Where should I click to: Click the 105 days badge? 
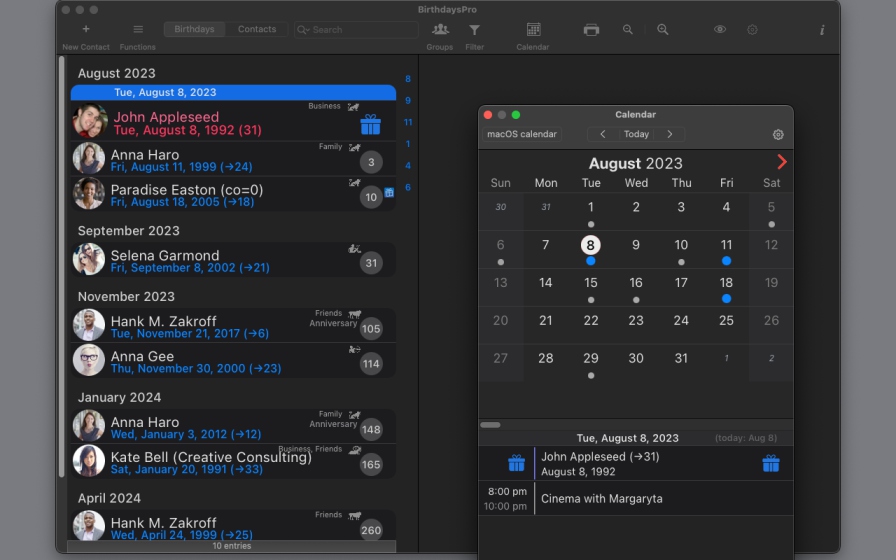[x=371, y=329]
